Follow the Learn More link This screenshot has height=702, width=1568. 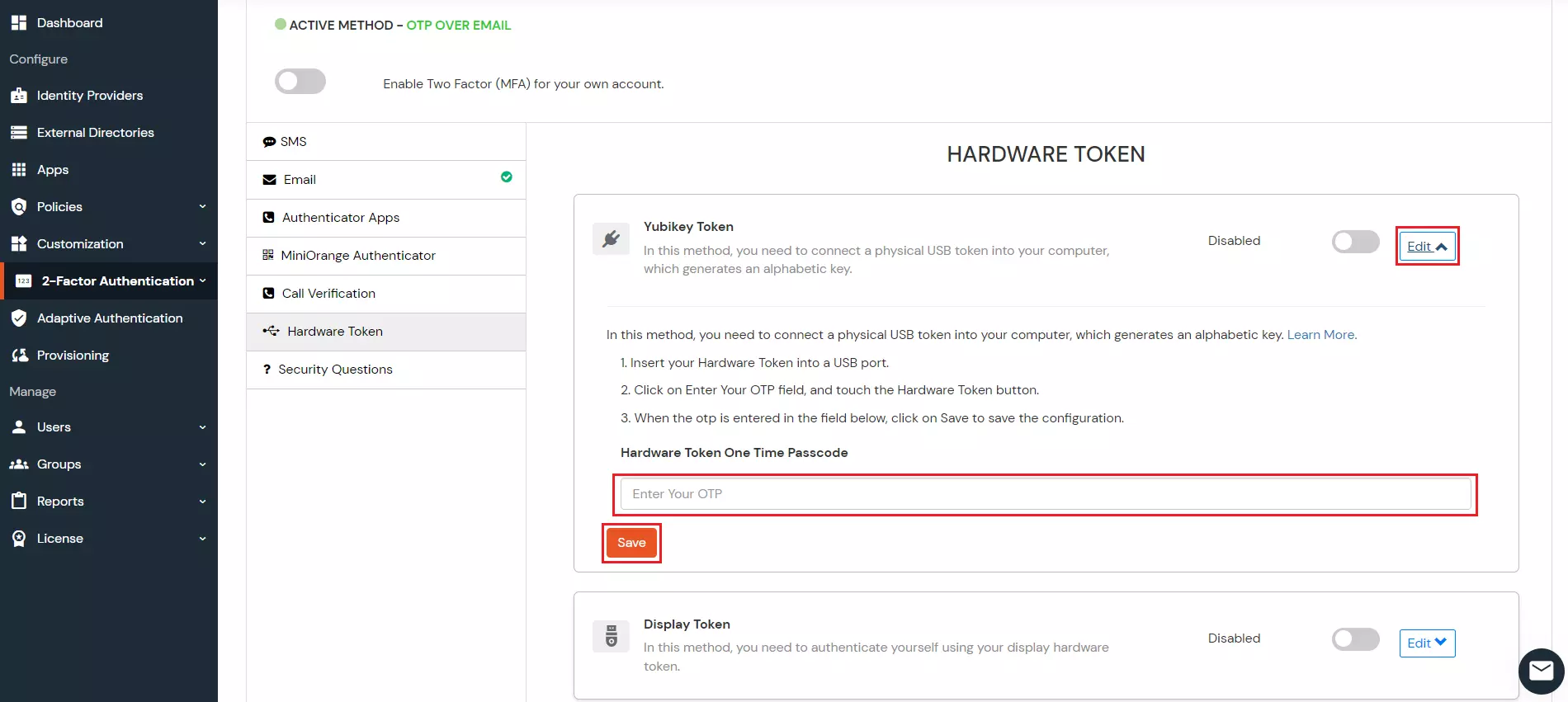(1320, 335)
